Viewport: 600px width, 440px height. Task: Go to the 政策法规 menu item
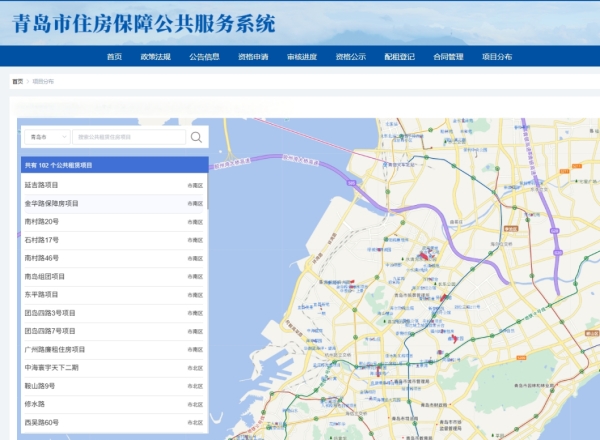(x=155, y=57)
